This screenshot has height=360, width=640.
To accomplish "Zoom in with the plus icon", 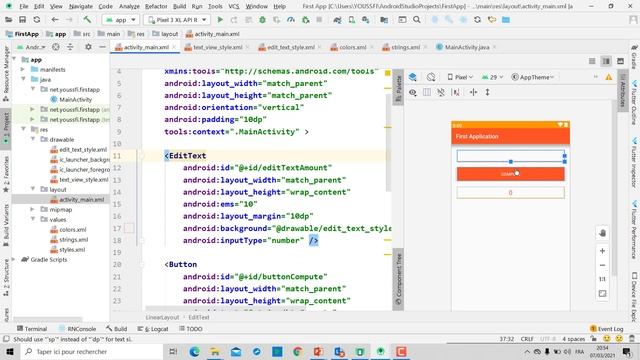I will [x=602, y=251].
